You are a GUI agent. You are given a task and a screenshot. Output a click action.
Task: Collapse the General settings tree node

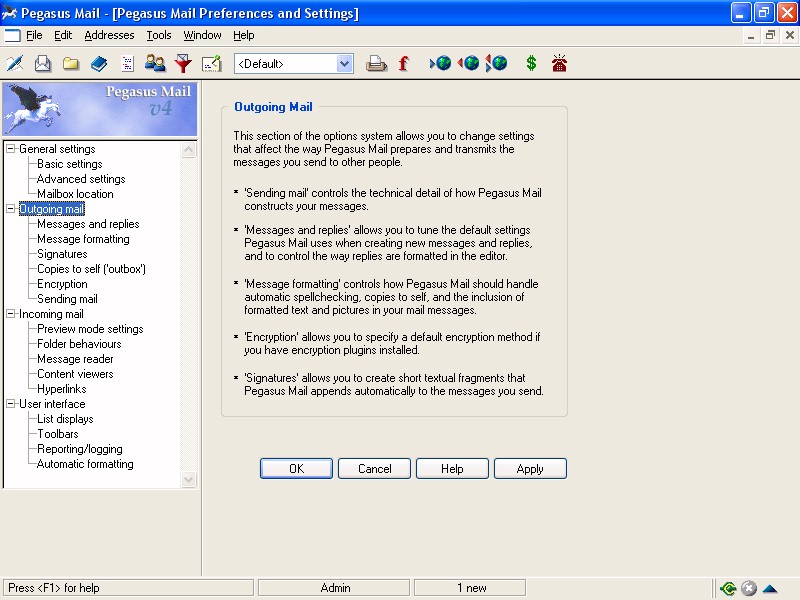point(10,149)
